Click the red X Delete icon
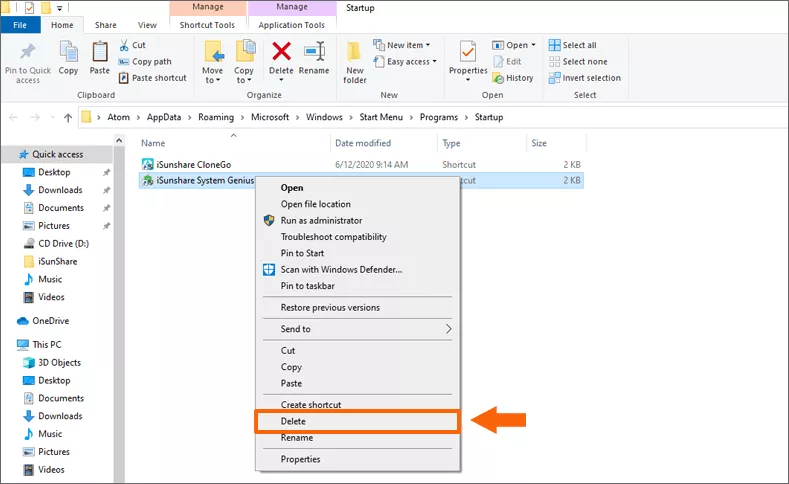The width and height of the screenshot is (789, 484). pos(281,51)
